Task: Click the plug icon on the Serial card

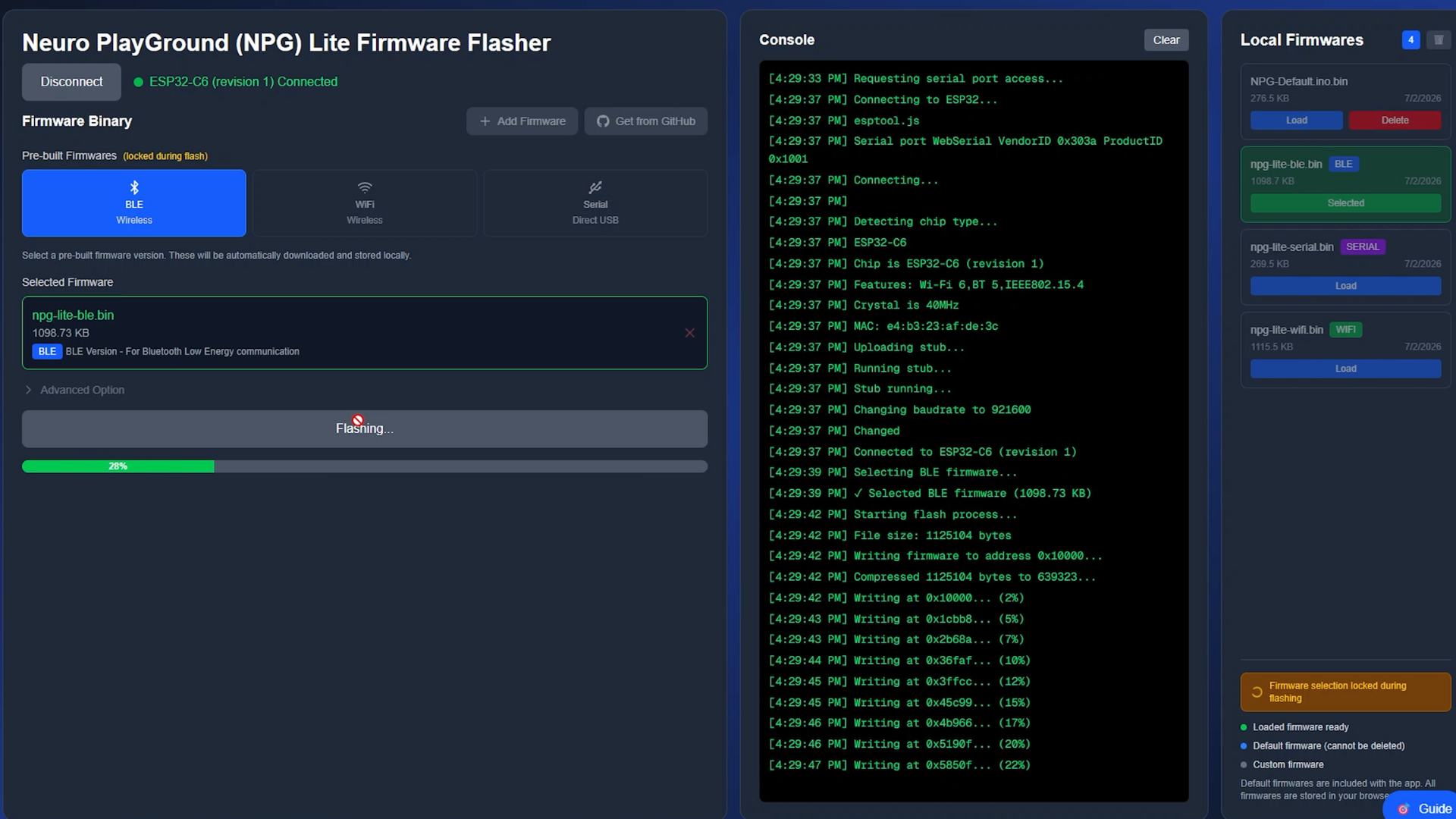Action: (x=595, y=187)
